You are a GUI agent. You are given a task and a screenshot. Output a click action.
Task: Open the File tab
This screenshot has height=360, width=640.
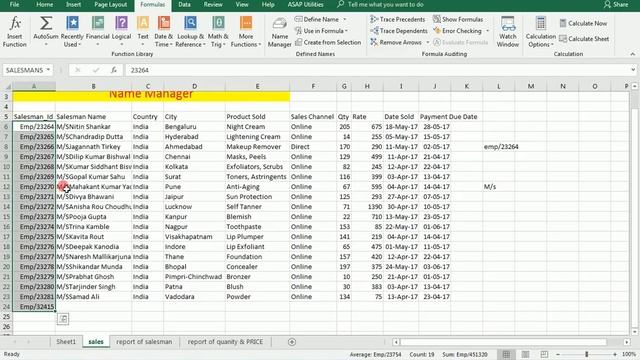14,4
